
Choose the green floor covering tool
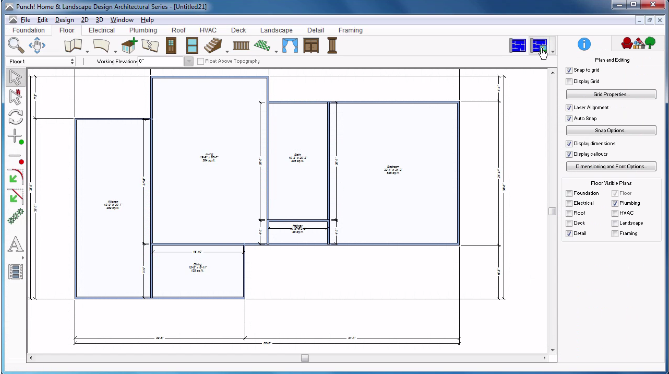(x=262, y=45)
